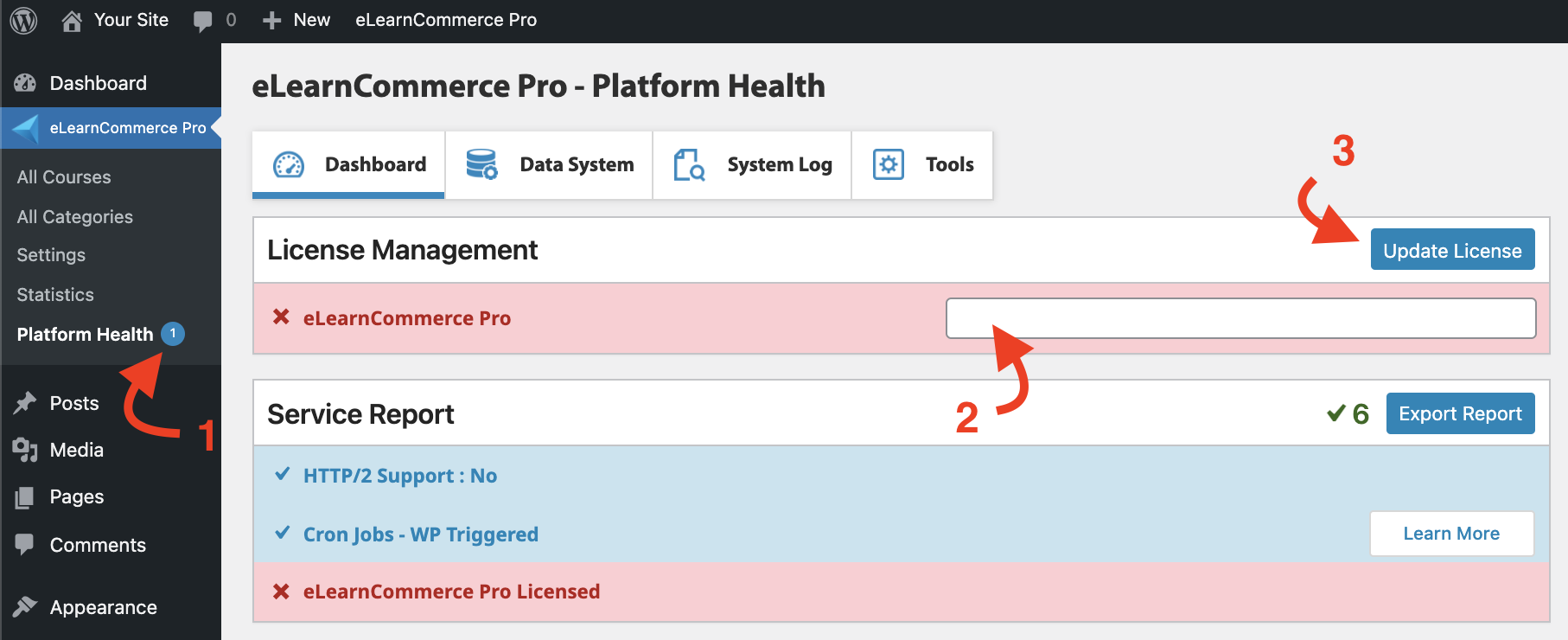Click the Export Report button

coord(1460,414)
